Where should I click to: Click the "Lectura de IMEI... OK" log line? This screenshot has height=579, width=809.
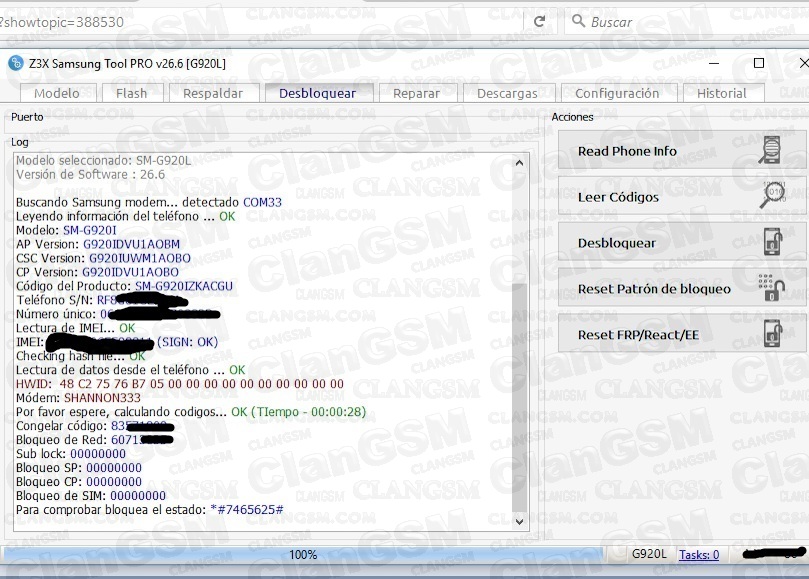pyautogui.click(x=75, y=328)
